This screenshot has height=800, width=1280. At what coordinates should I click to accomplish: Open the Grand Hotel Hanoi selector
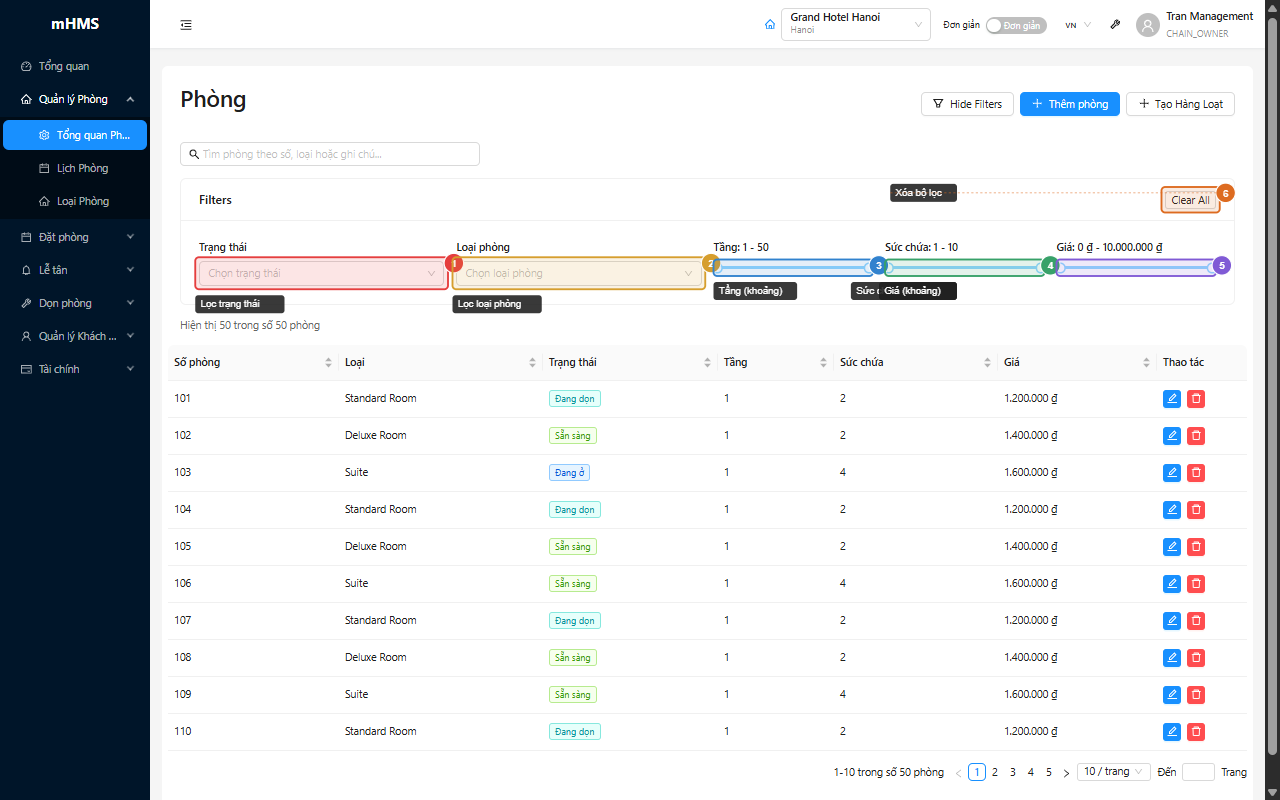point(856,24)
